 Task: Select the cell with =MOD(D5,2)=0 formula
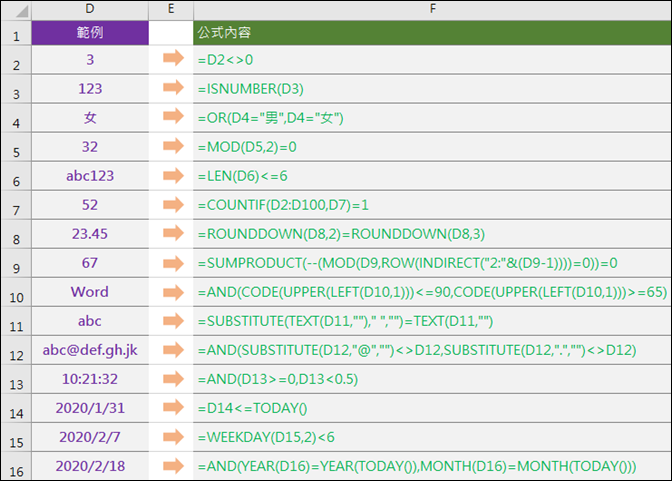click(432, 147)
